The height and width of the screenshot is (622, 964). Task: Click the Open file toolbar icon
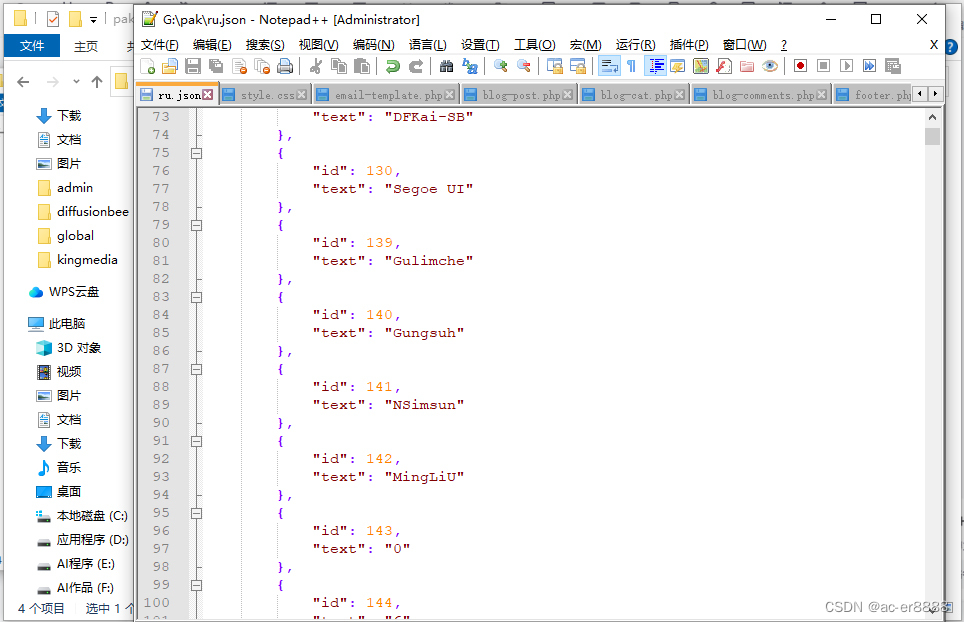tap(170, 66)
